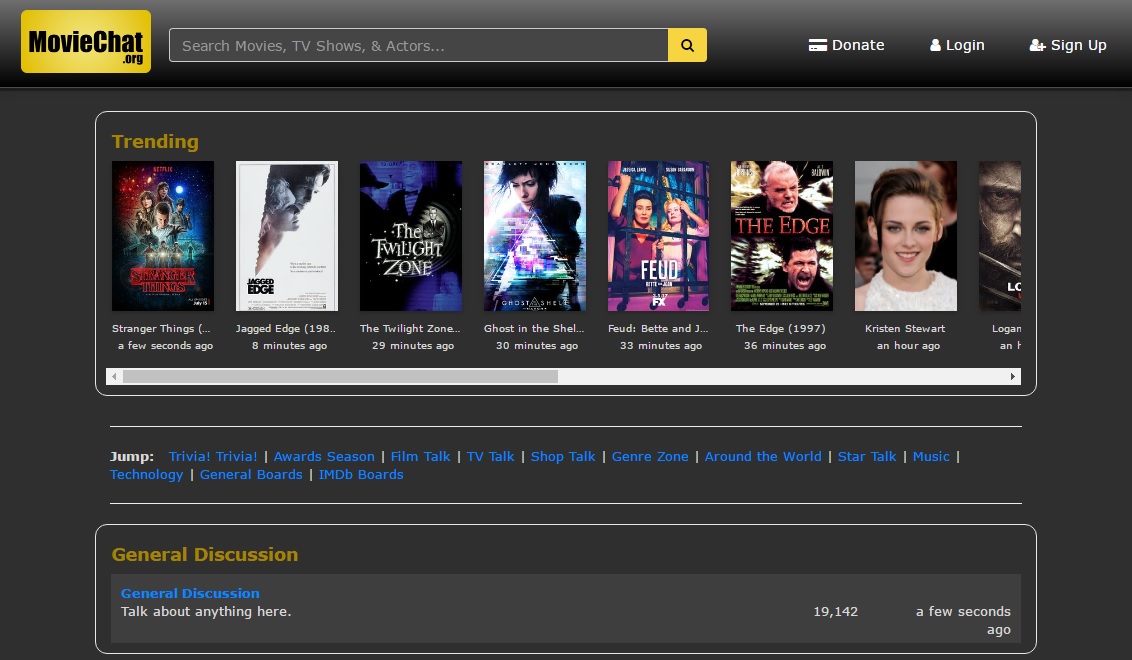1132x660 pixels.
Task: Click the yellow search magnifier button
Action: click(x=687, y=45)
